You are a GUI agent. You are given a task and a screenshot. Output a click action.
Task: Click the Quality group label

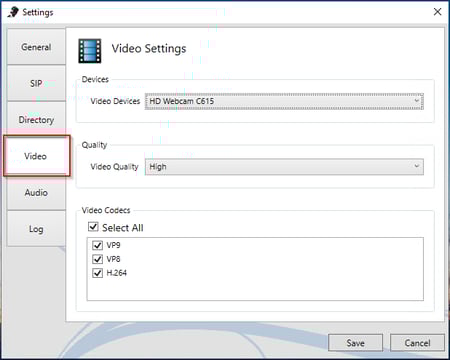94,145
